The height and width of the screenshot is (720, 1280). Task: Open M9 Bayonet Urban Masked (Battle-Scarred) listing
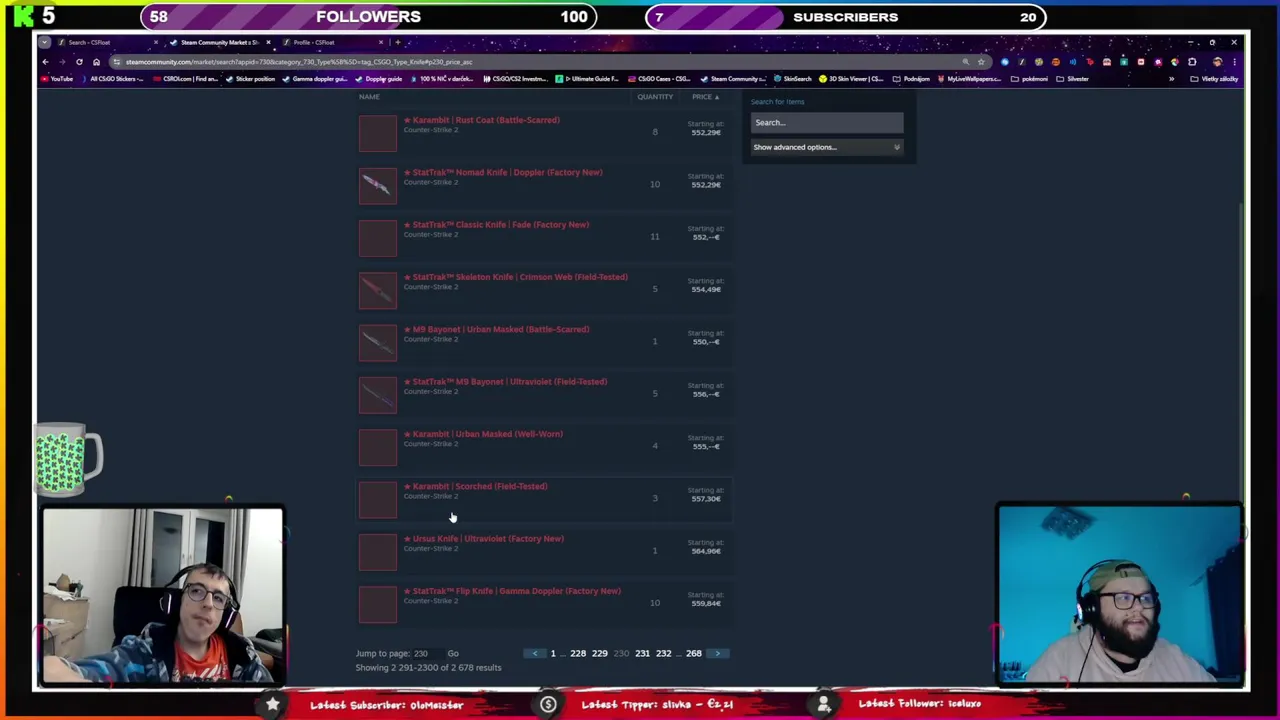point(501,329)
